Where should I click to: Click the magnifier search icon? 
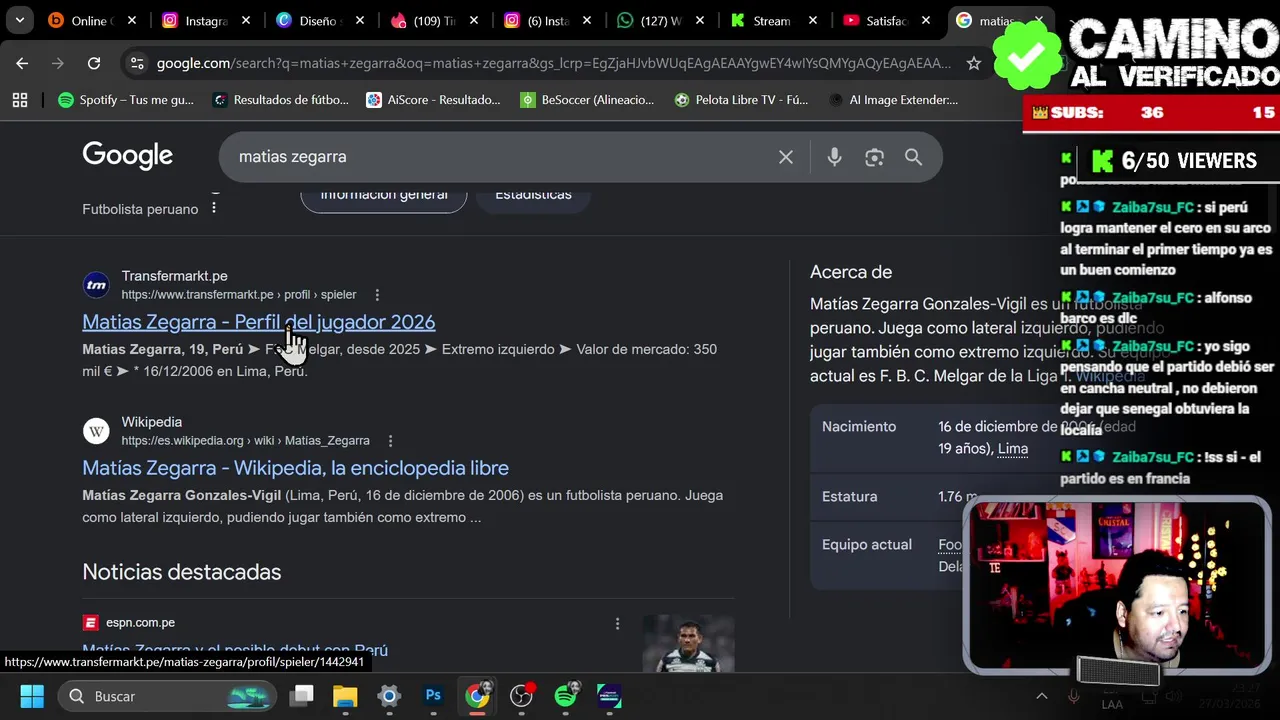(913, 157)
